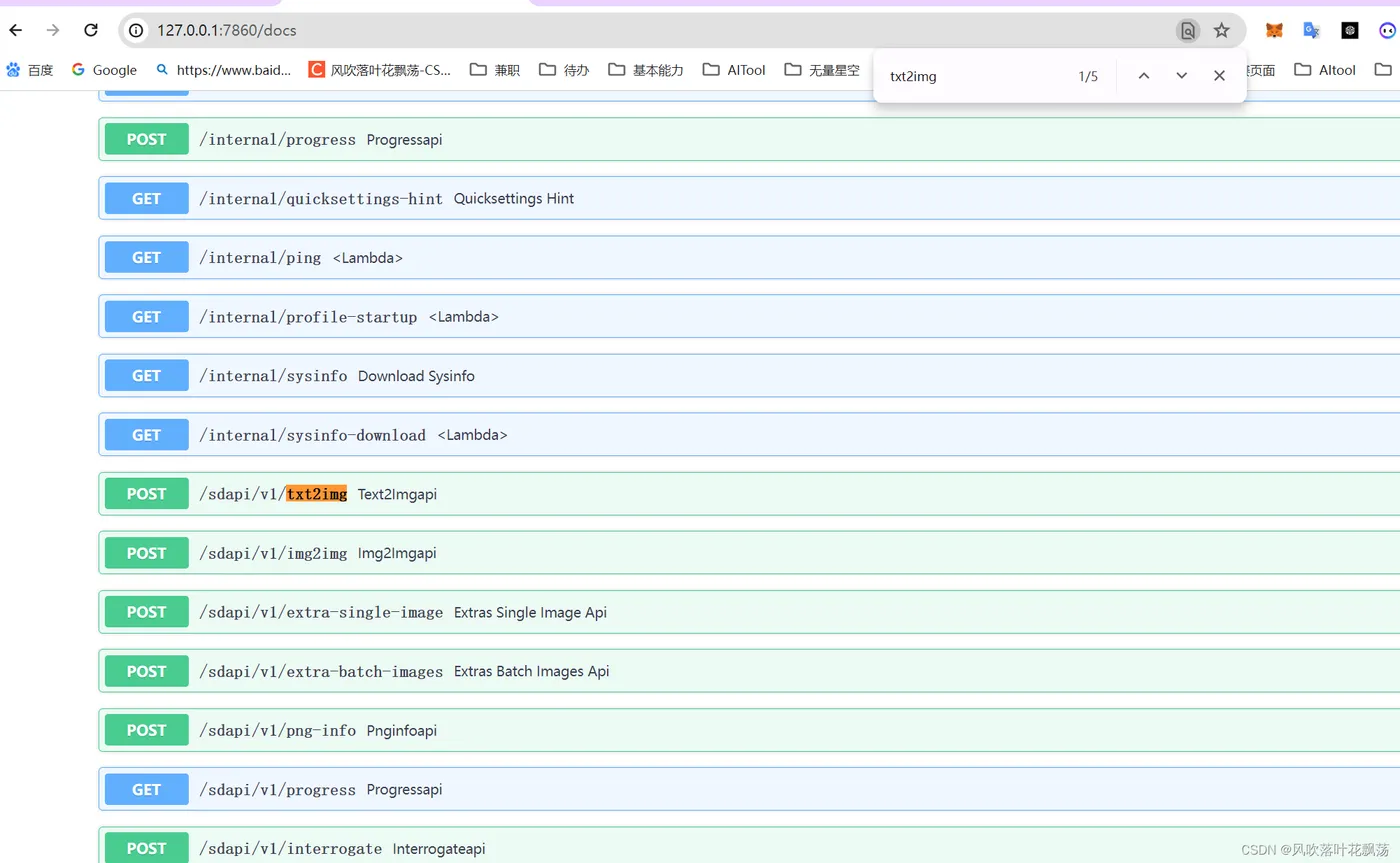1400x863 pixels.
Task: Expand GET /internal/sysinfo Download Sysinfo endpoint
Action: (749, 375)
